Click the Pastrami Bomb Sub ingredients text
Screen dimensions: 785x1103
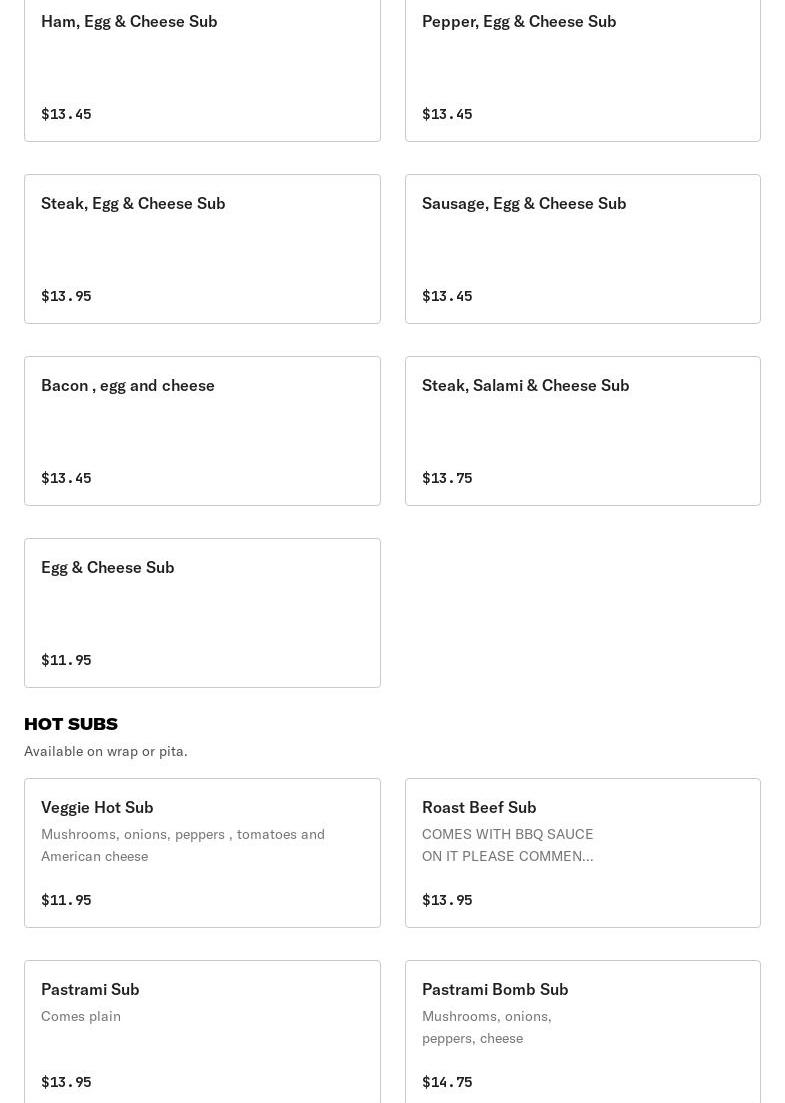487,1027
